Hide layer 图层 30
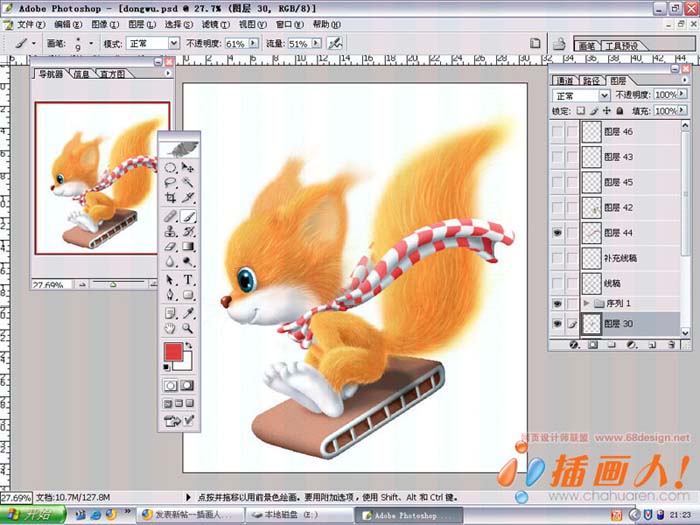 557,324
